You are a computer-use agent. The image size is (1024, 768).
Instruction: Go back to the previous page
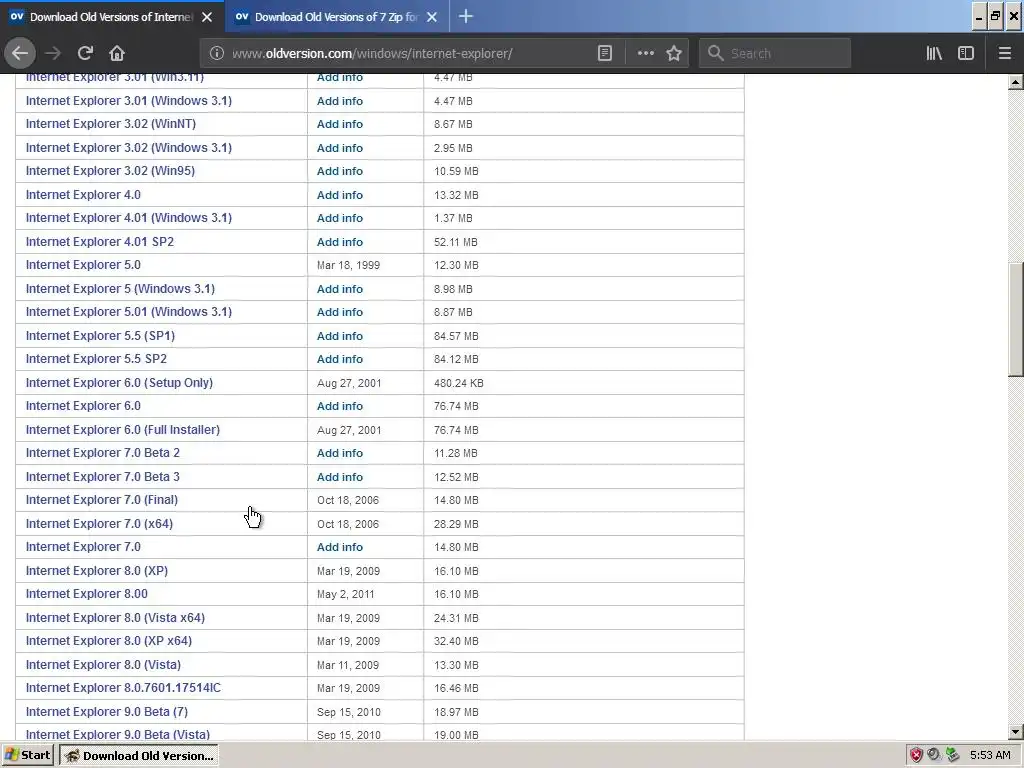[x=20, y=53]
